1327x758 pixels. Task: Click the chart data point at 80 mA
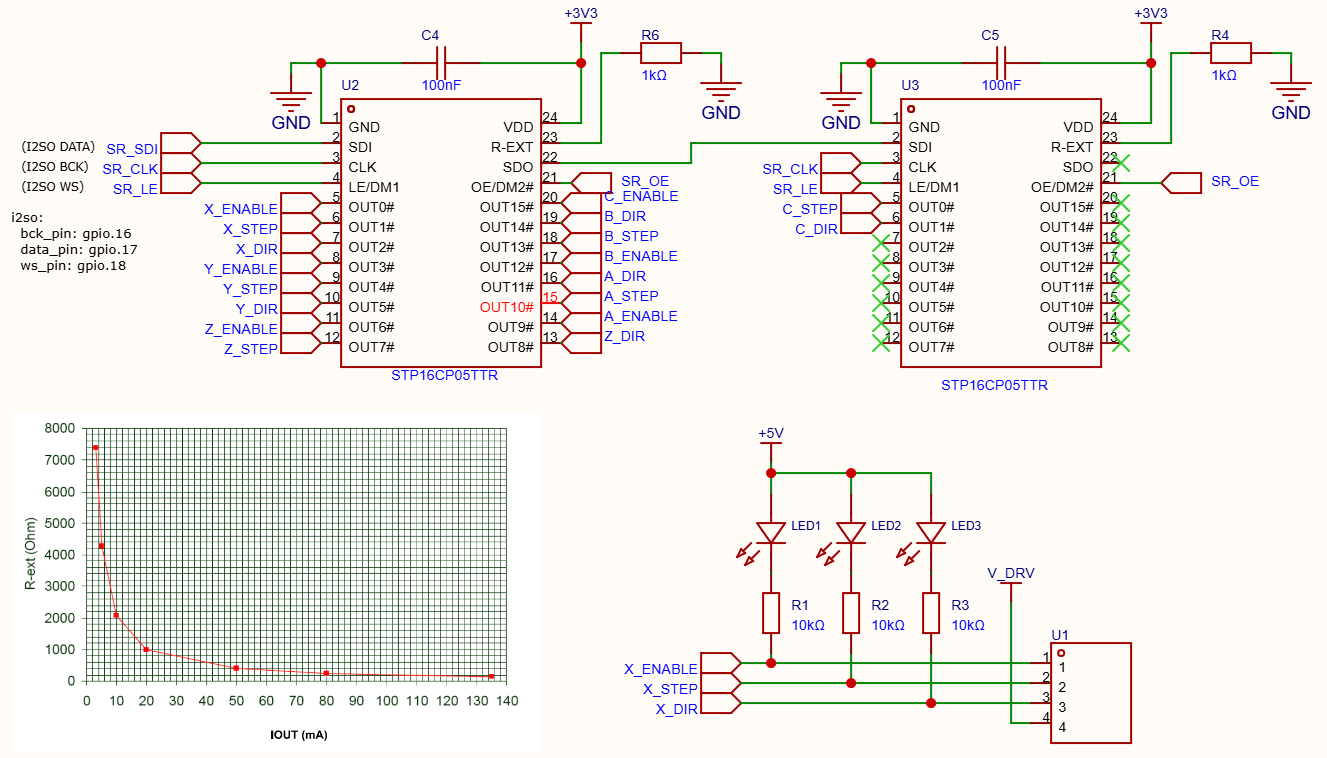tap(326, 673)
